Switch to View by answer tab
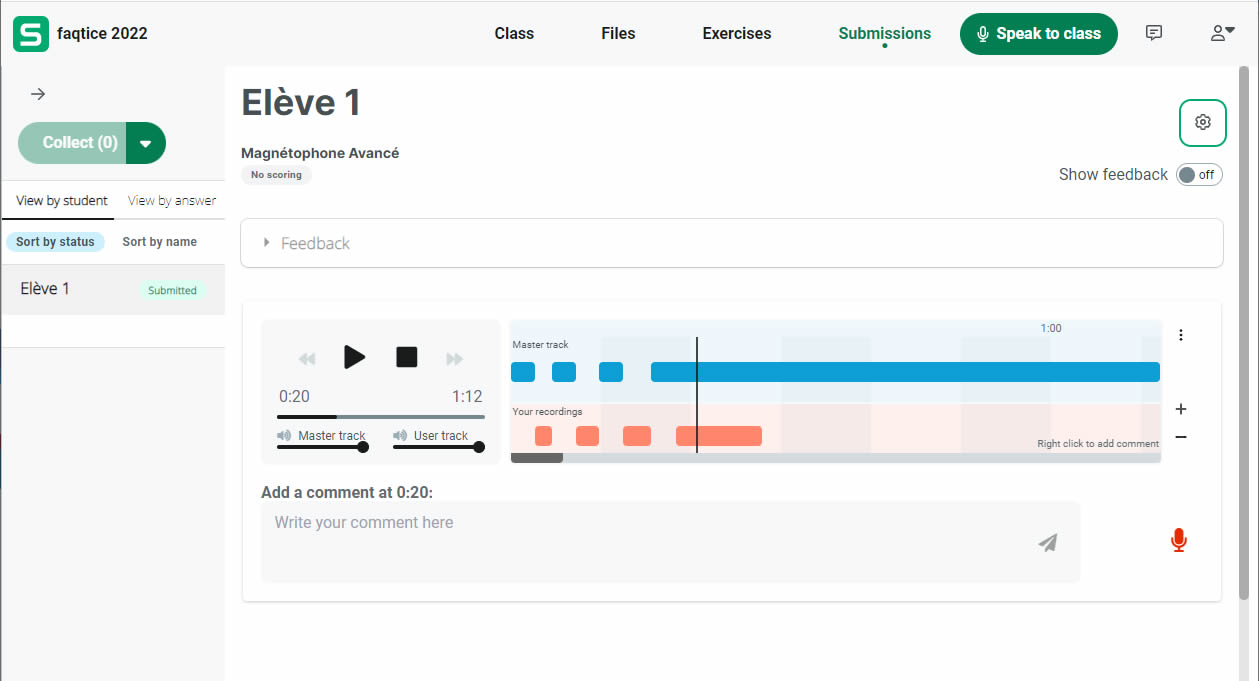This screenshot has height=681, width=1259. click(x=172, y=201)
